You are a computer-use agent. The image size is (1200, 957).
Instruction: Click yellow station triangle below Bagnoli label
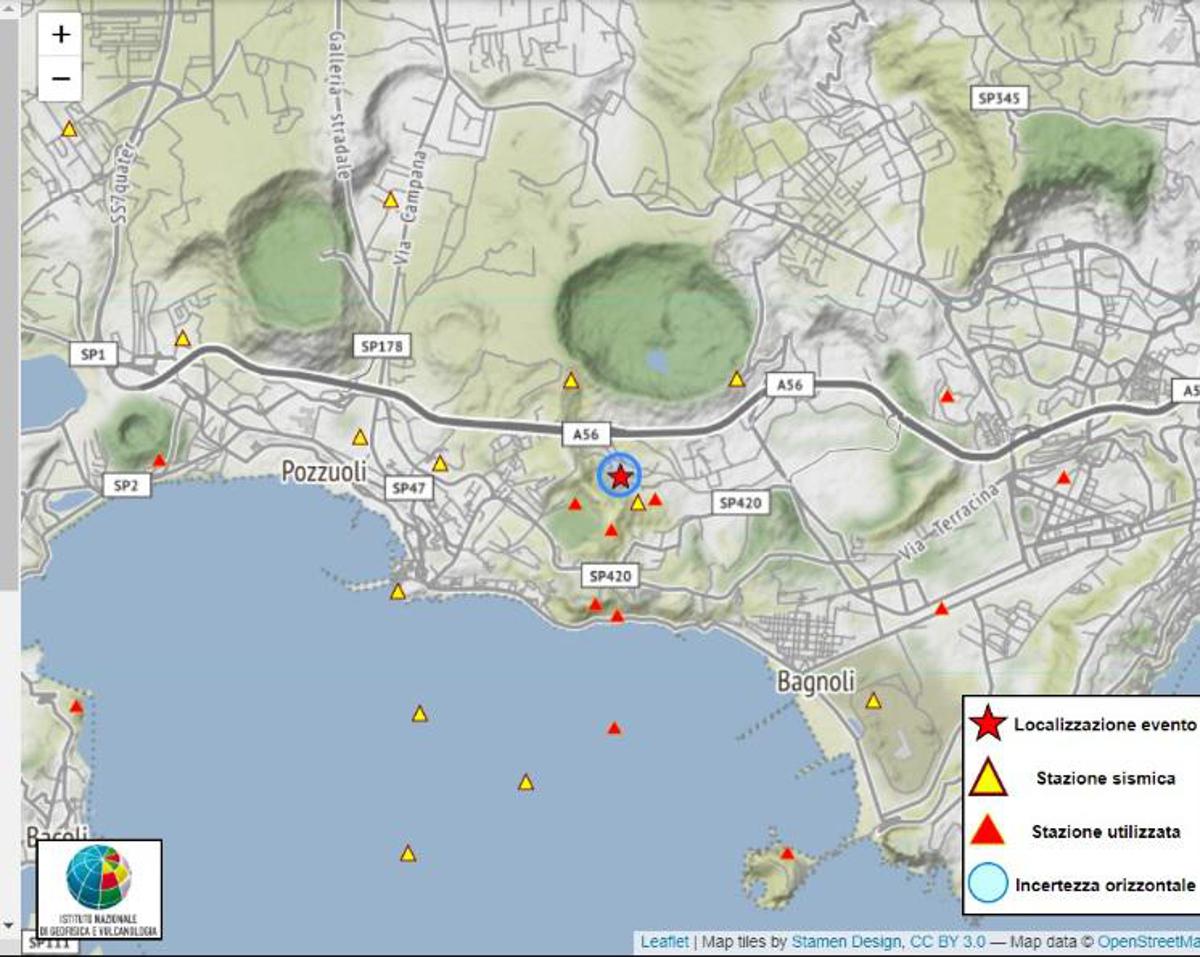point(873,701)
